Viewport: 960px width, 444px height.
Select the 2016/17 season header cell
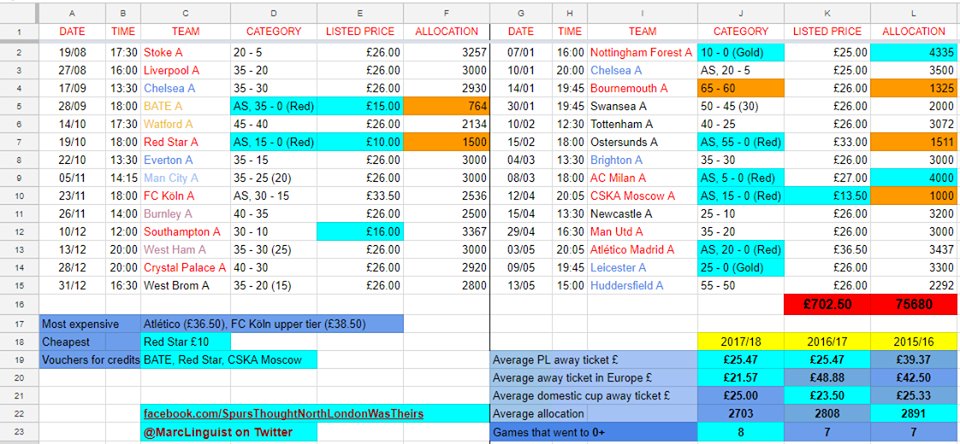click(827, 341)
